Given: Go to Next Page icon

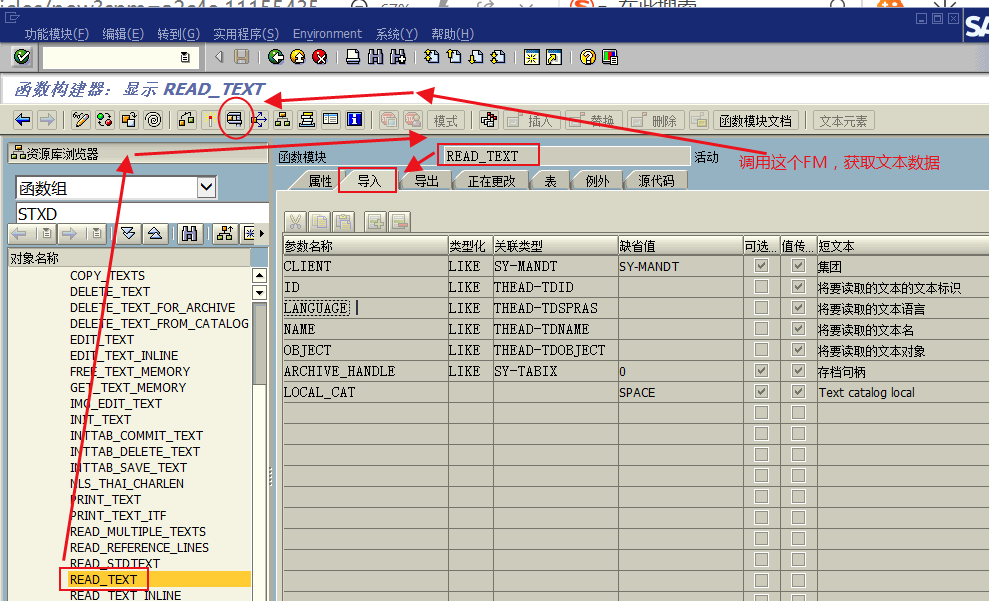Looking at the screenshot, I should pyautogui.click(x=476, y=57).
